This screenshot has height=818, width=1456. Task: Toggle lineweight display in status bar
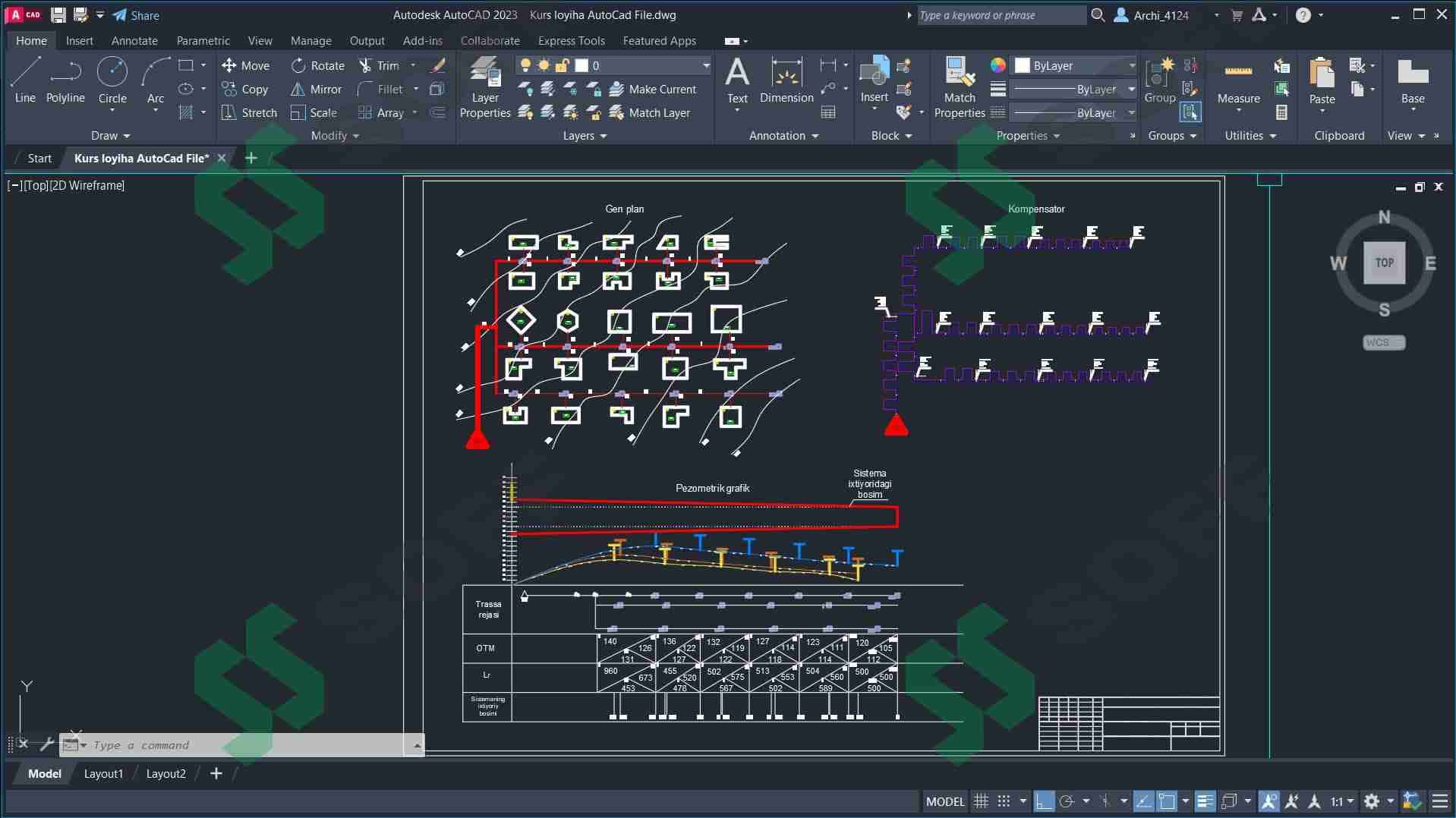(1205, 801)
